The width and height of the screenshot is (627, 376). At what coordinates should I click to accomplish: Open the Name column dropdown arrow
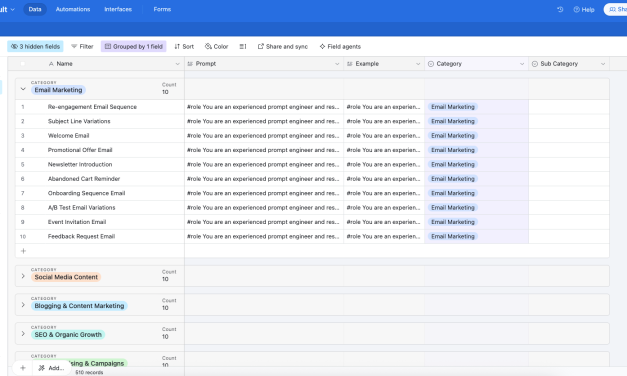[x=178, y=64]
